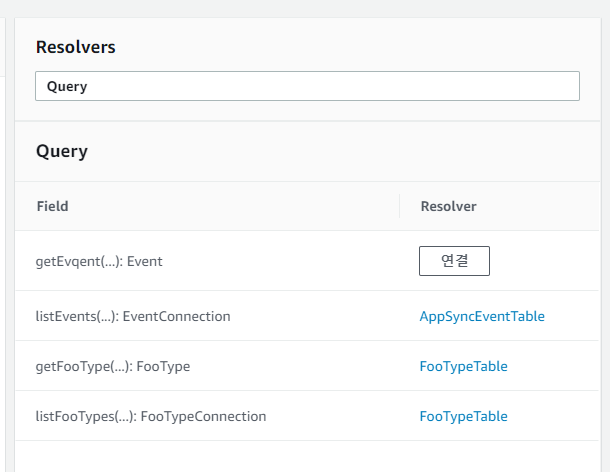The image size is (610, 472).
Task: Open the AppSyncEventTable resolver link
Action: pos(481,316)
